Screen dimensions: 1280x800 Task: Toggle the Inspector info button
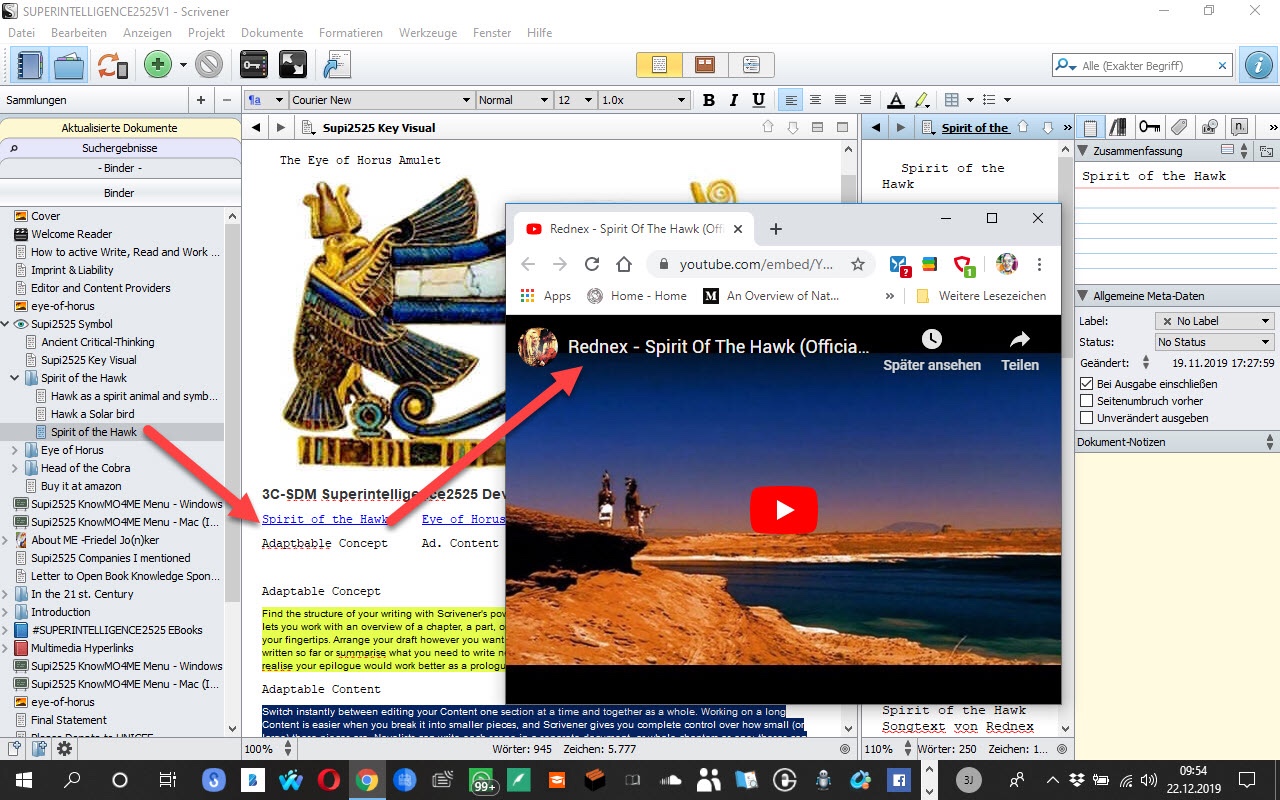(1257, 66)
